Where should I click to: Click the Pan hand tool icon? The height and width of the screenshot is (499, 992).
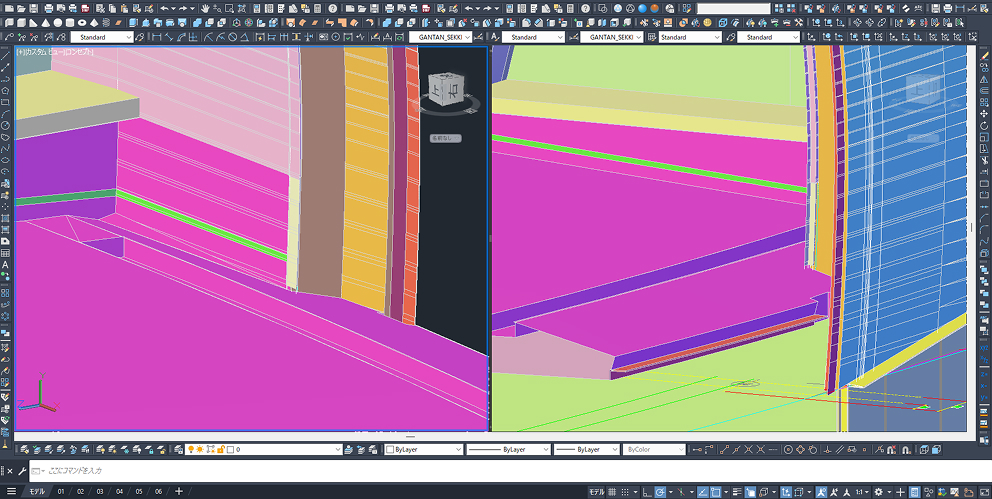click(x=205, y=8)
